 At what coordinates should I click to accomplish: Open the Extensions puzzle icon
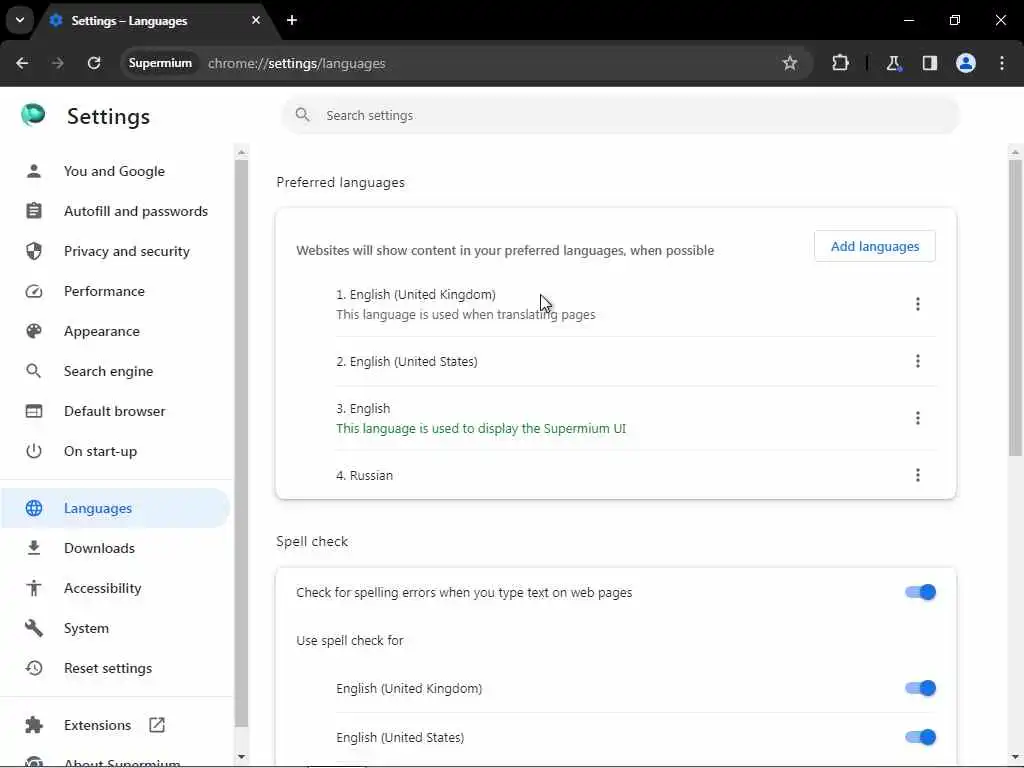click(x=840, y=63)
